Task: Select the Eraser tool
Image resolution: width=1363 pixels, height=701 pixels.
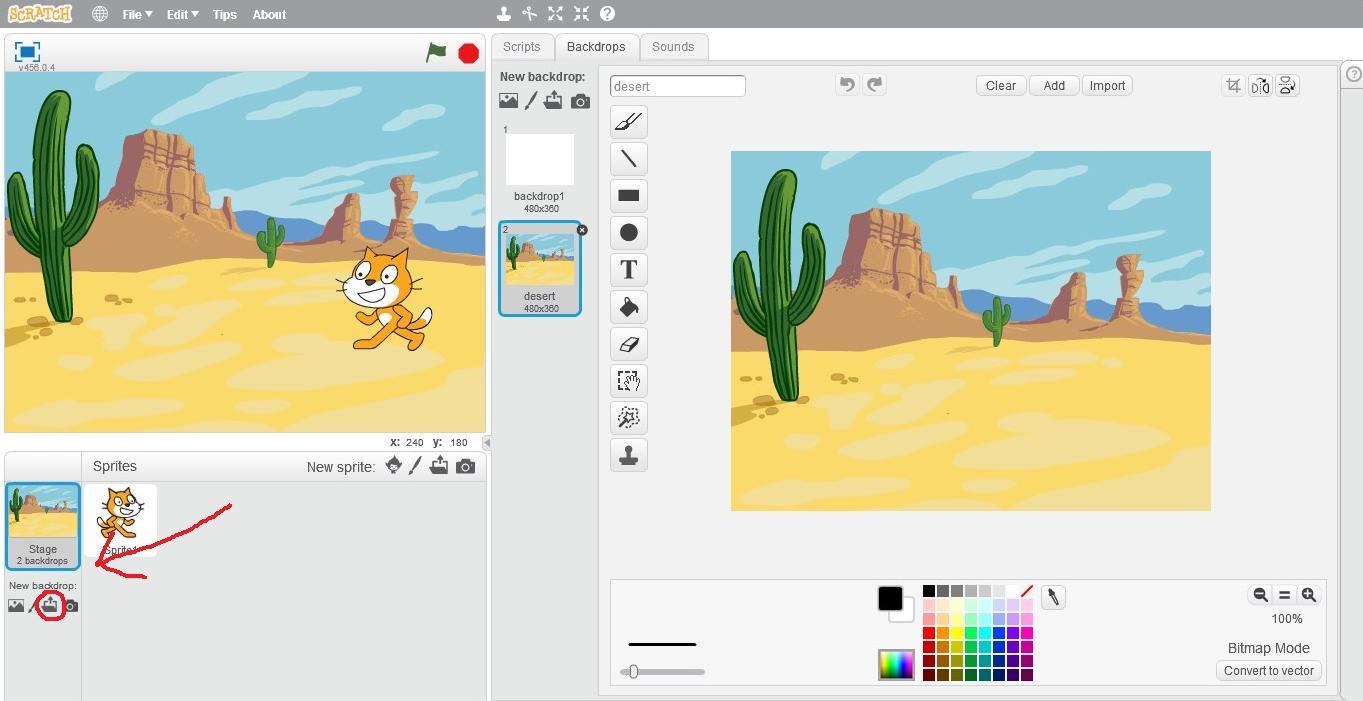Action: pyautogui.click(x=628, y=344)
